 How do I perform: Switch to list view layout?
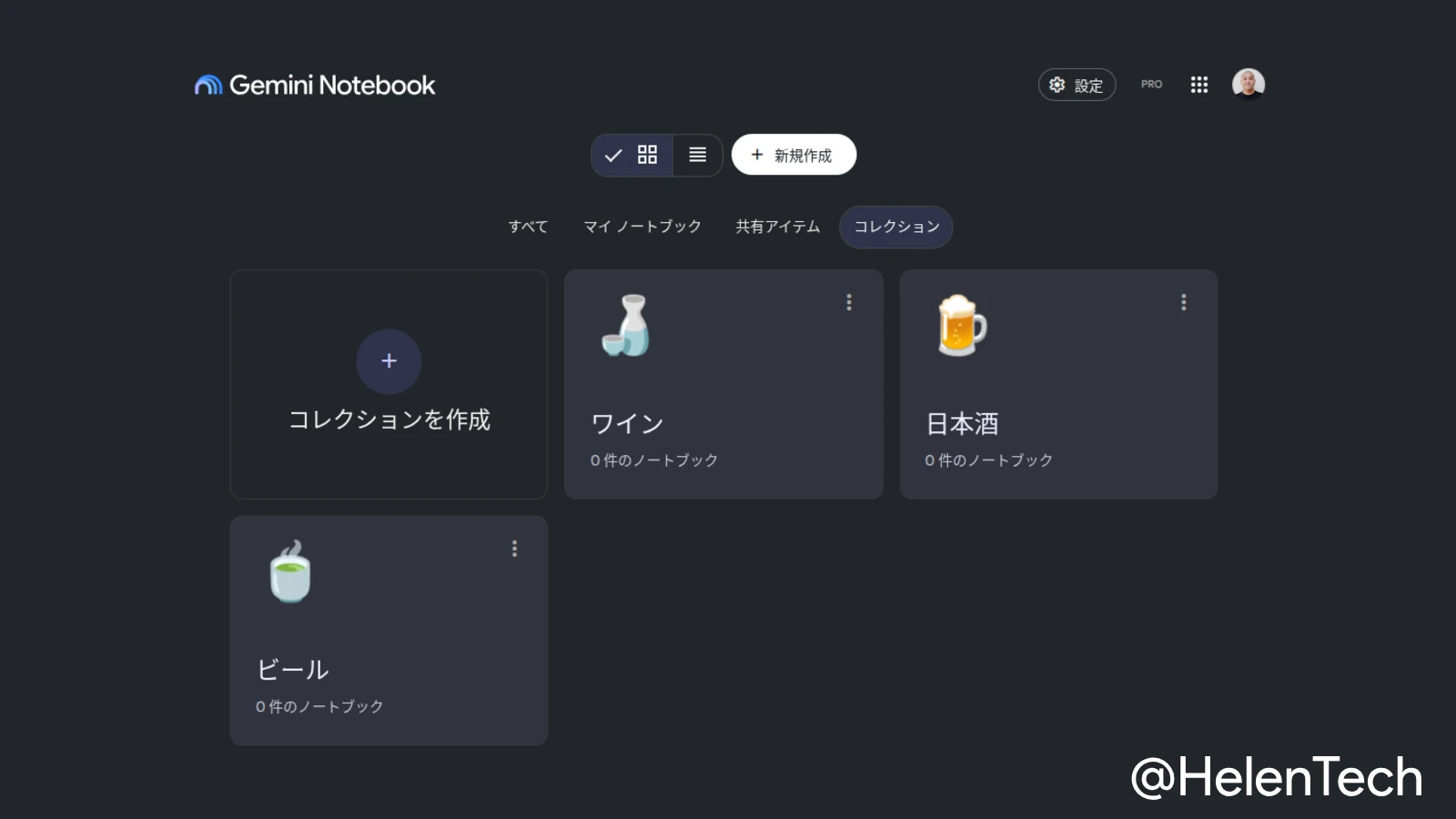698,155
